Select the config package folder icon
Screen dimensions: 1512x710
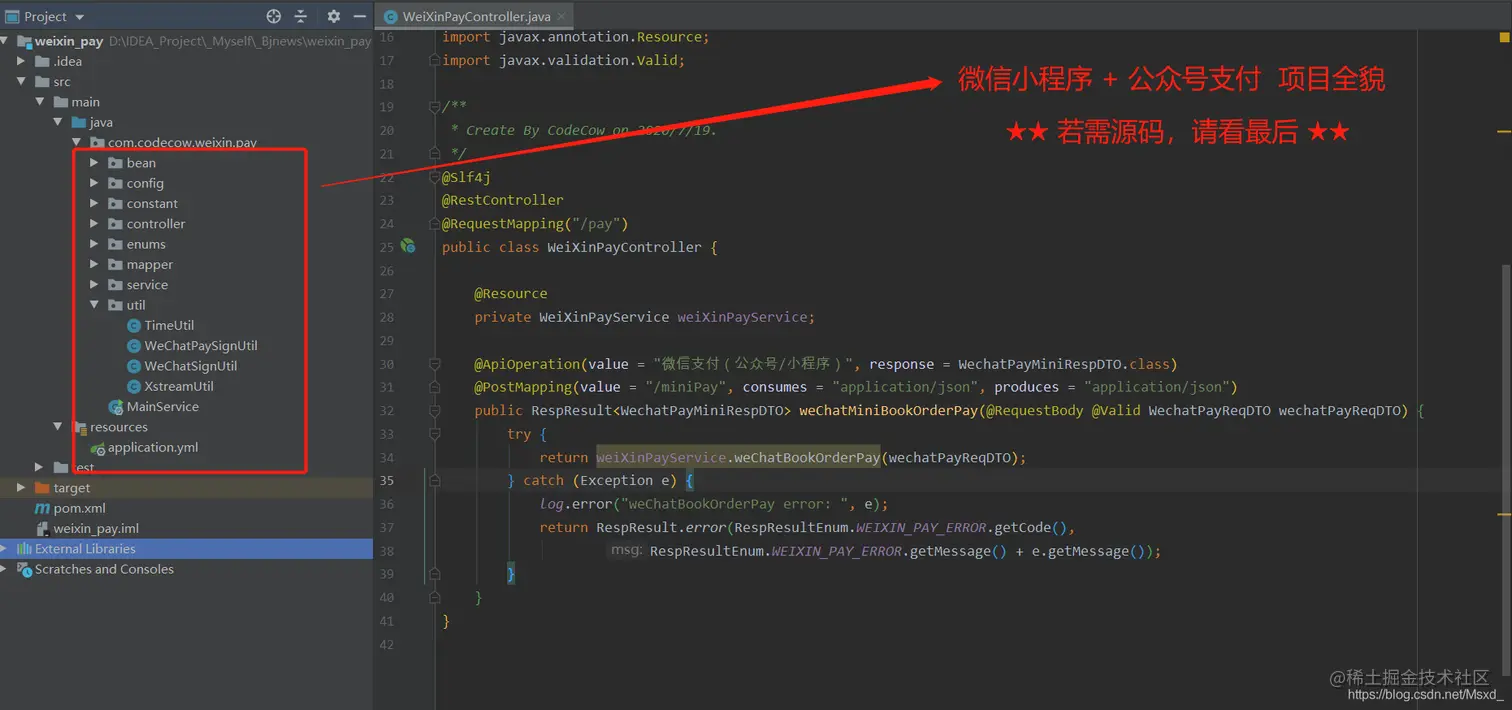[x=115, y=183]
